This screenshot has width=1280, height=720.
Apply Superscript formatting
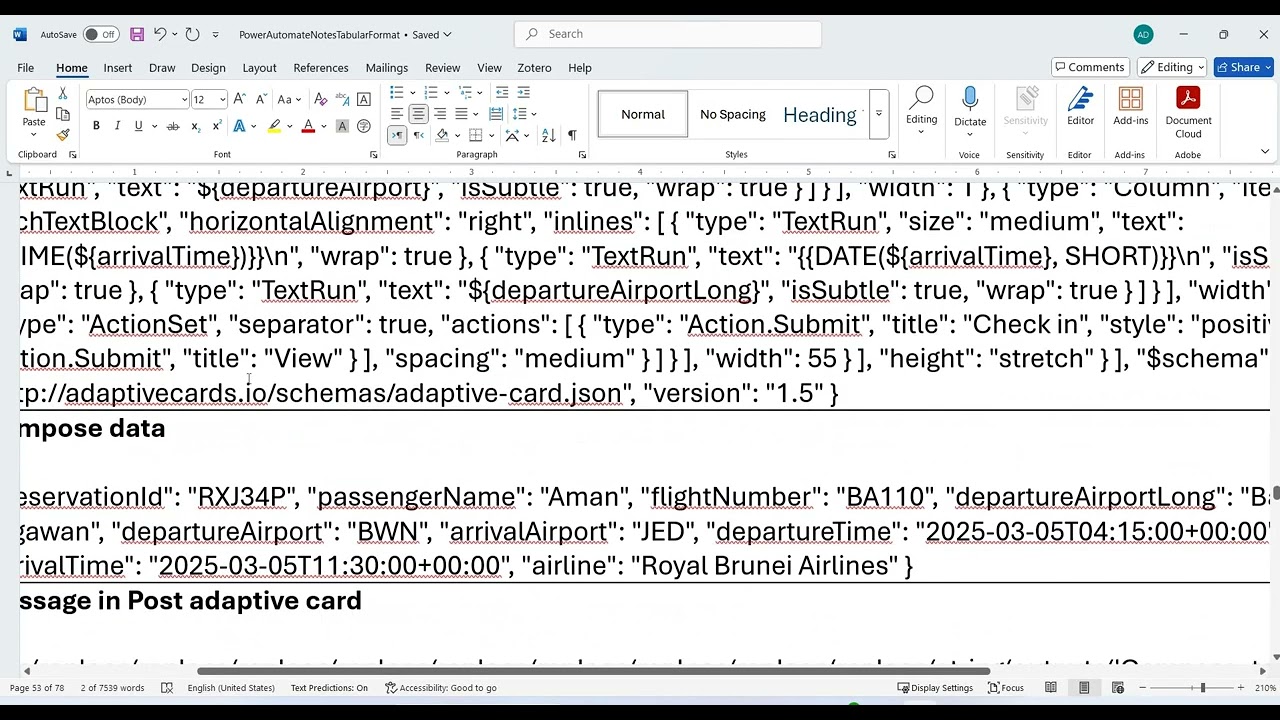[216, 126]
